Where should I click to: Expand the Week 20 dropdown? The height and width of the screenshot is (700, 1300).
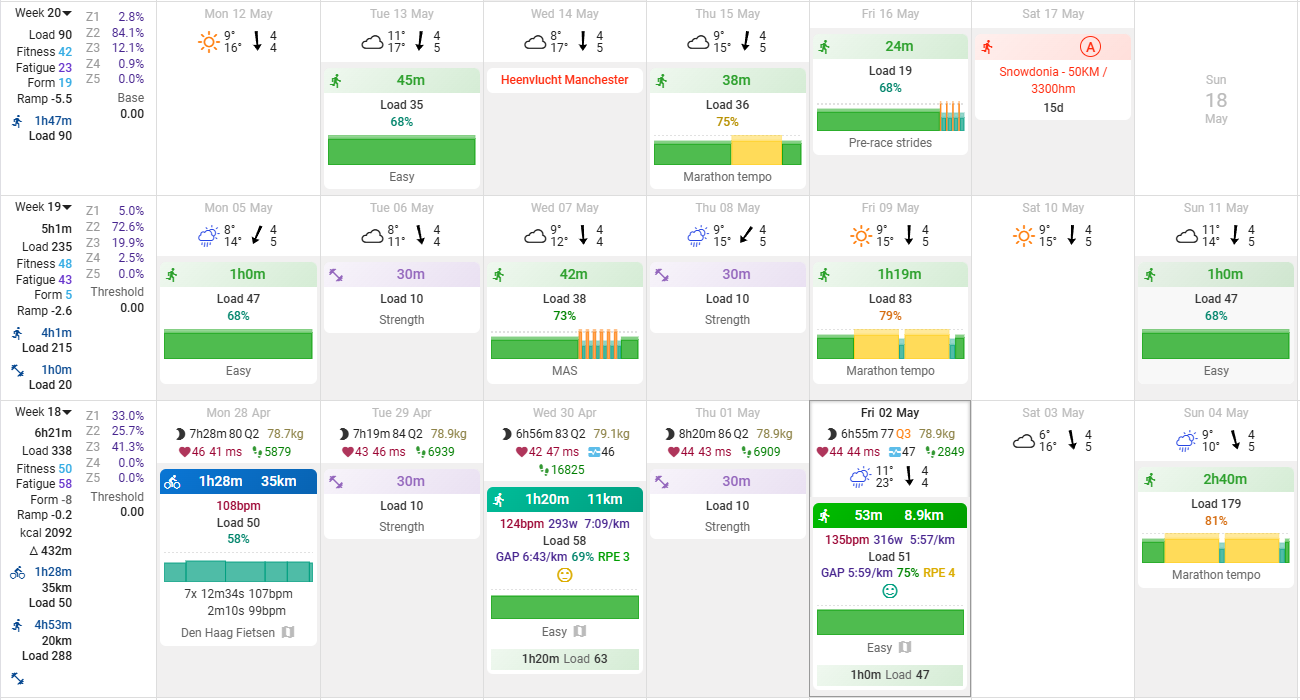pyautogui.click(x=67, y=13)
